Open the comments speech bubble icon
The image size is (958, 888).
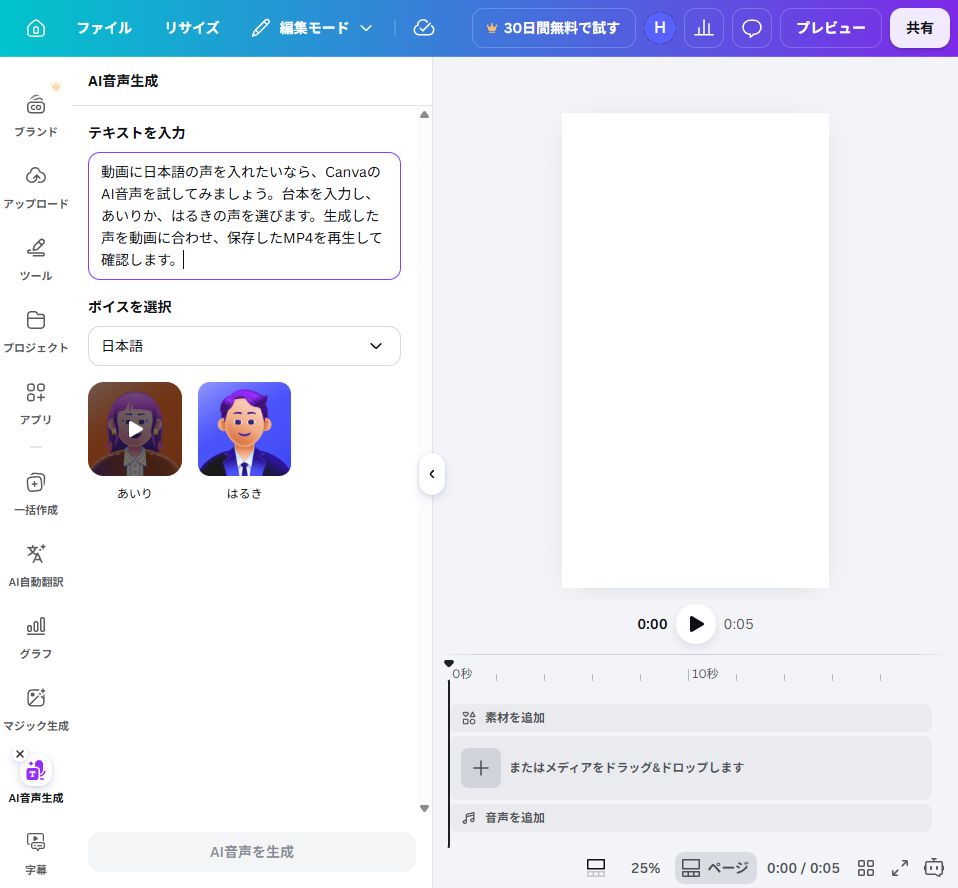coord(751,28)
